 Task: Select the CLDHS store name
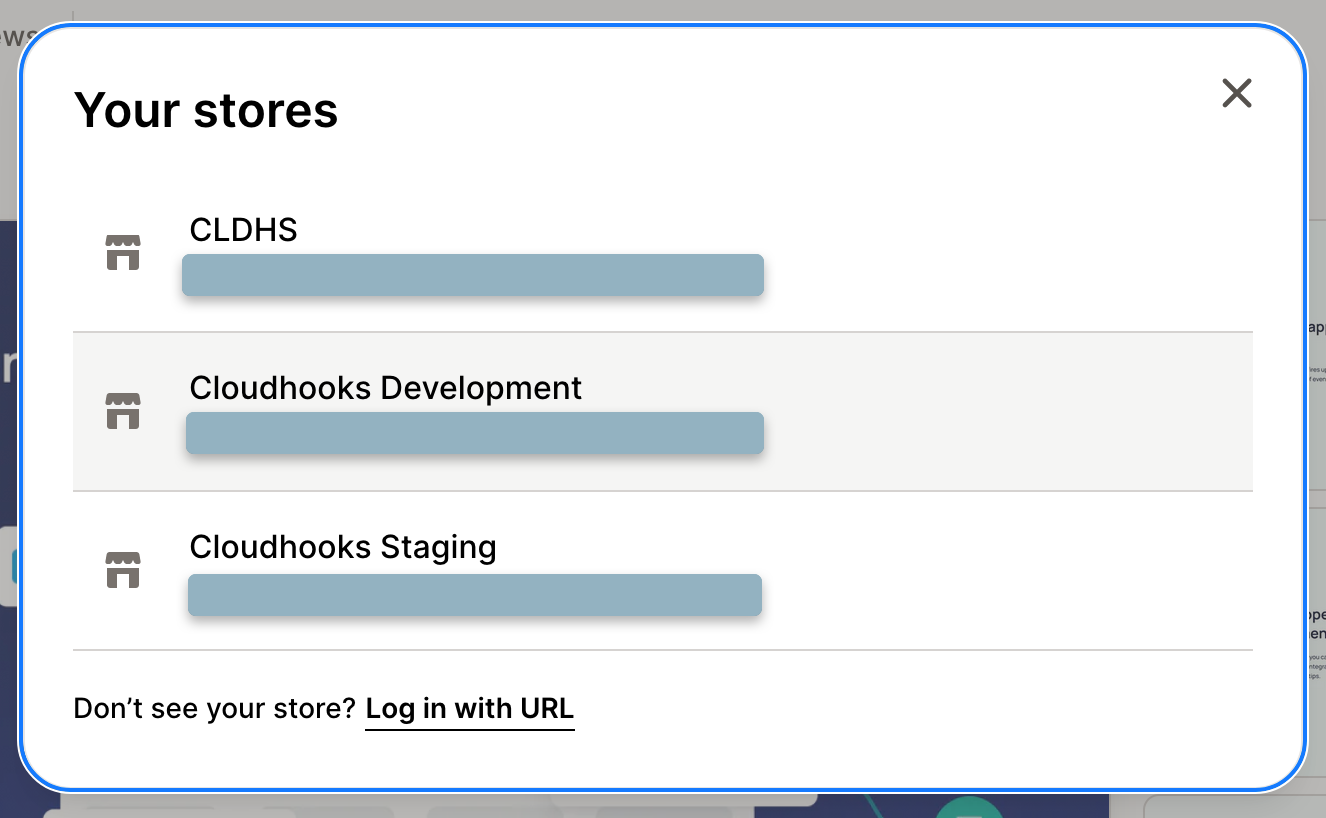click(243, 230)
